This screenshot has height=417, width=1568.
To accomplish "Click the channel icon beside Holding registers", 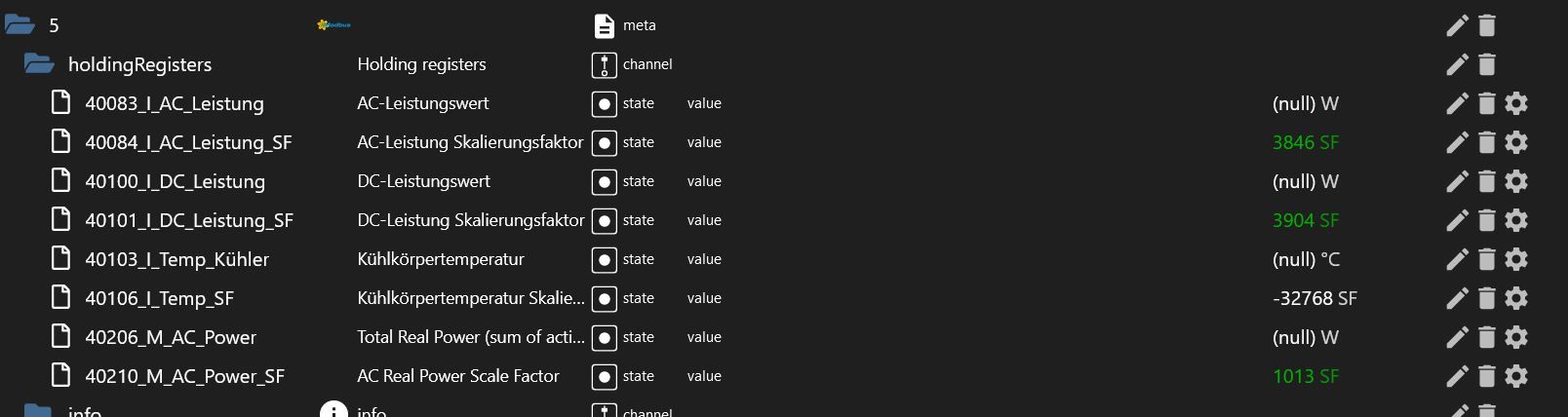I will 605,65.
